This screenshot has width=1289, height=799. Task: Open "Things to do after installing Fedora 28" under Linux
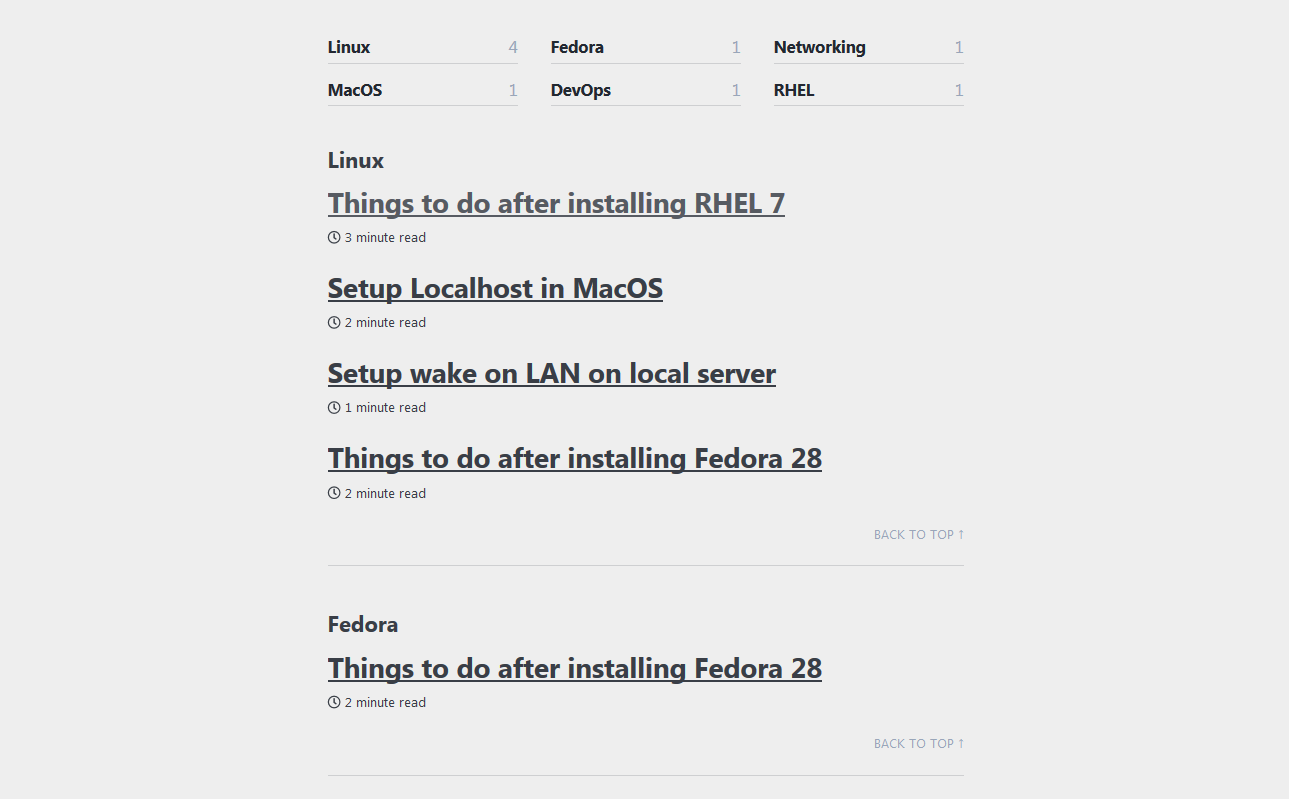(x=574, y=458)
